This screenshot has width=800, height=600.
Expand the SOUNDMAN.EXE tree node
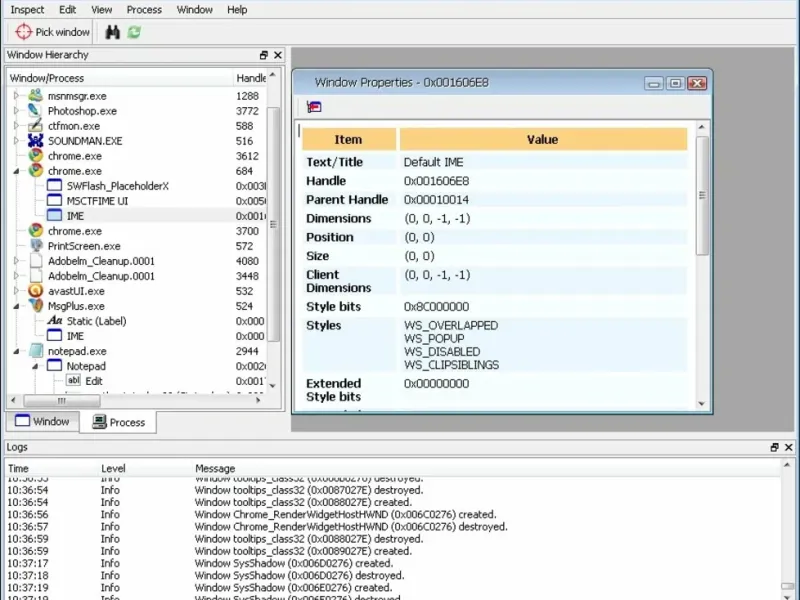click(16, 141)
